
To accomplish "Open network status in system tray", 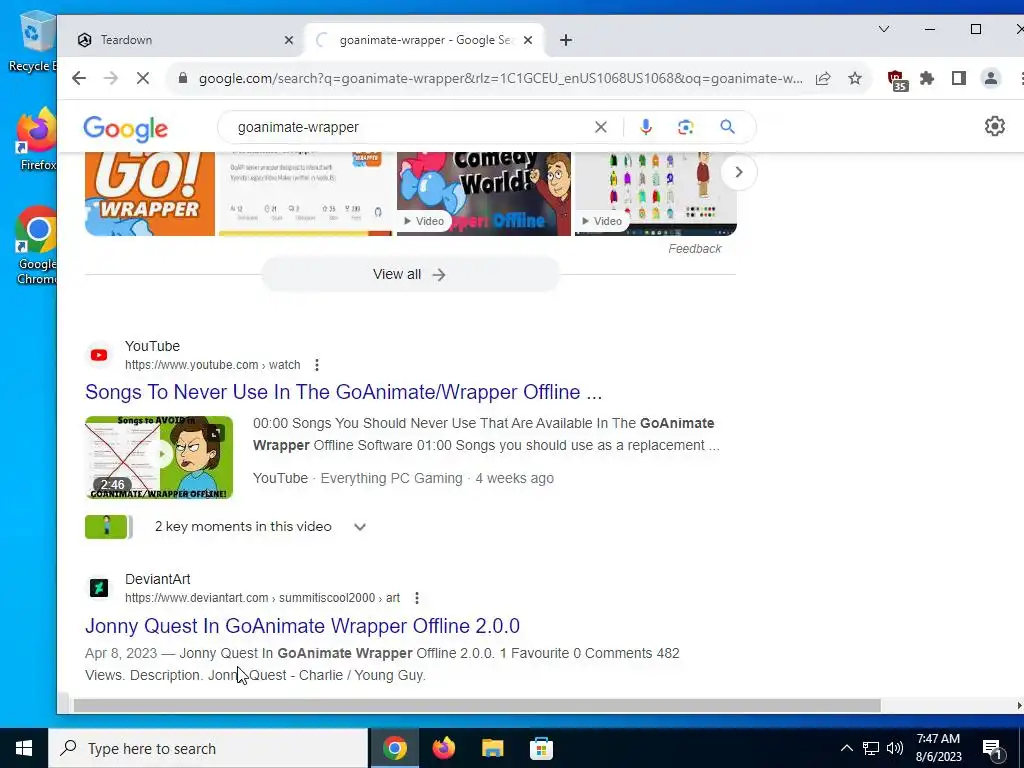I will click(871, 748).
